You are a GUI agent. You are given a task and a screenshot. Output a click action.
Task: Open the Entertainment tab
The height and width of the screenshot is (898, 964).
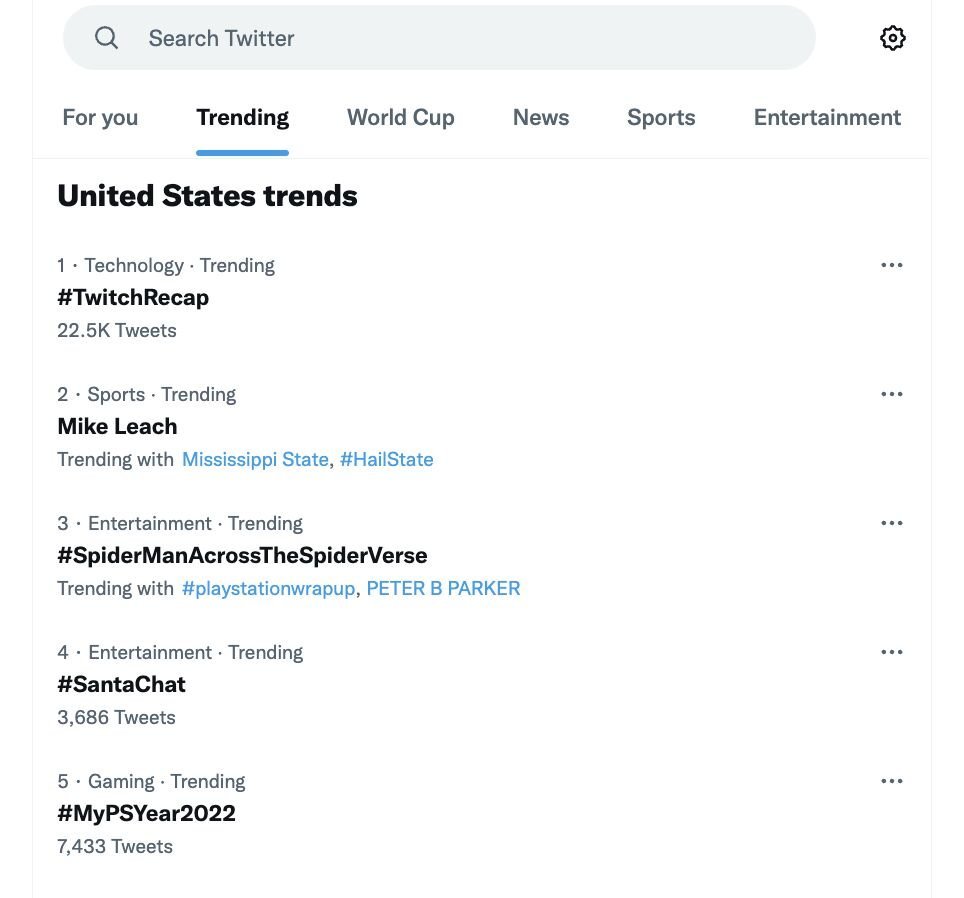coord(828,117)
